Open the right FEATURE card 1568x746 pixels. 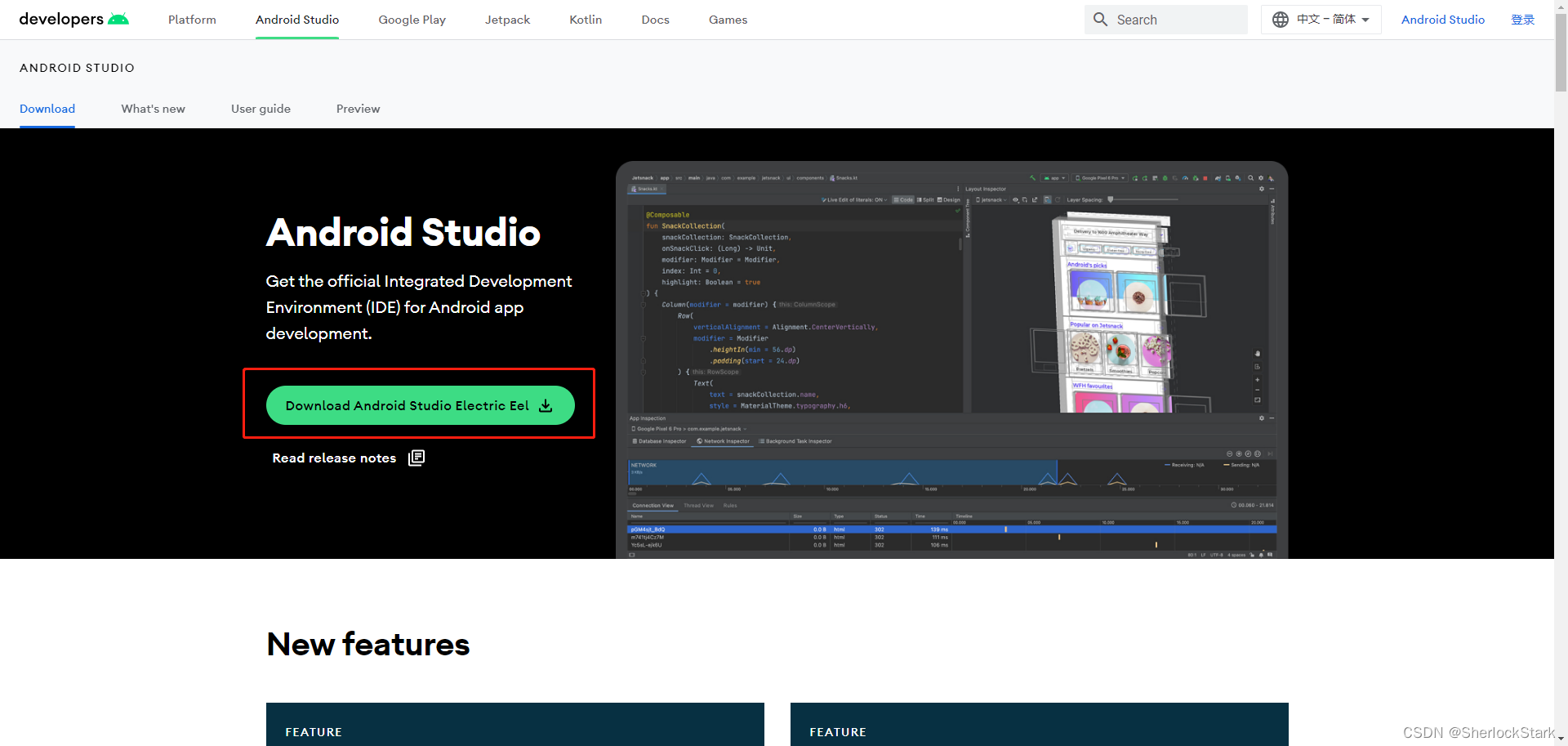coord(1039,724)
